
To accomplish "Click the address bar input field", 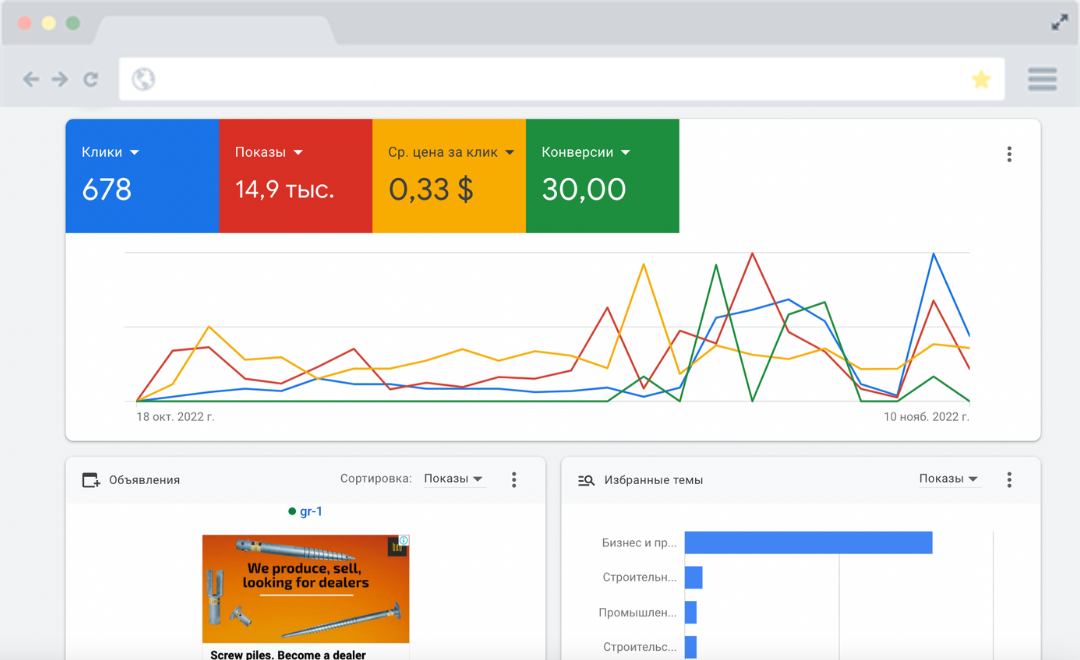I will pyautogui.click(x=561, y=79).
